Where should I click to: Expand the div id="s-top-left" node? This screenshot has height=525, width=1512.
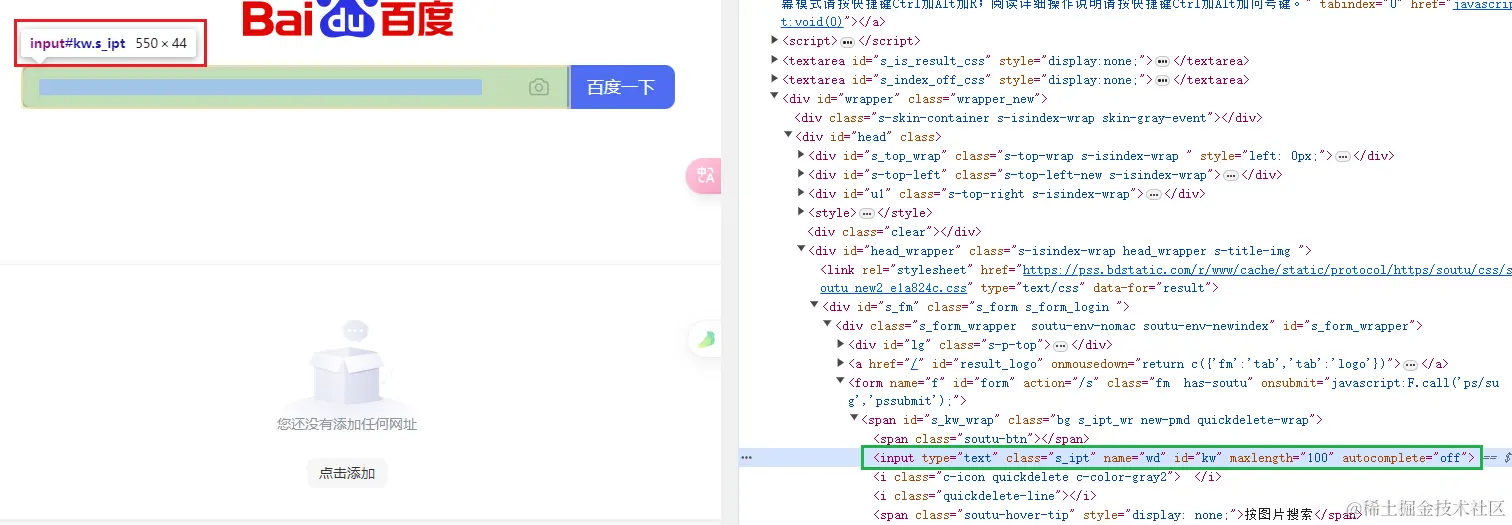point(801,174)
